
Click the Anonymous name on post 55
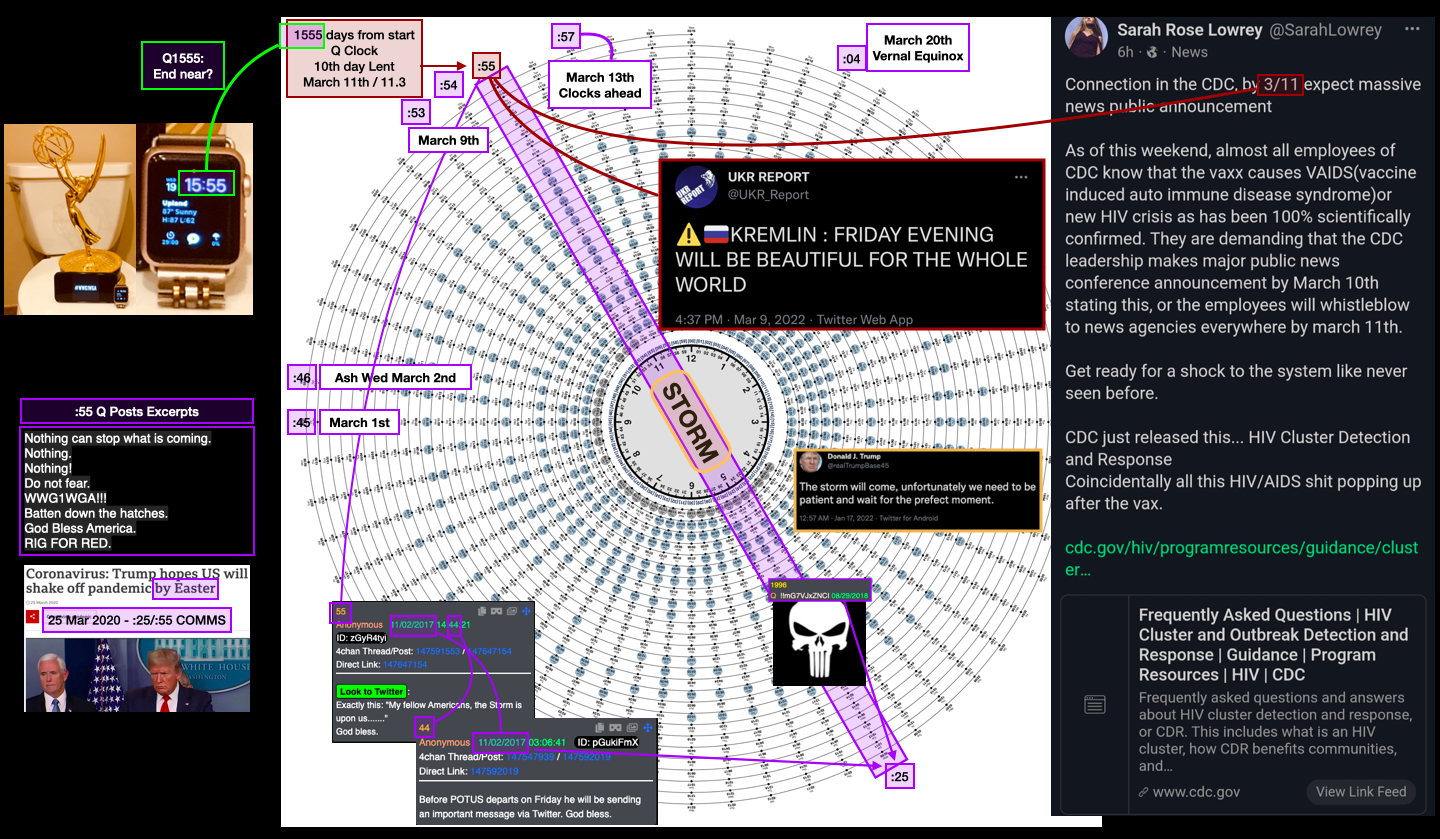point(359,625)
